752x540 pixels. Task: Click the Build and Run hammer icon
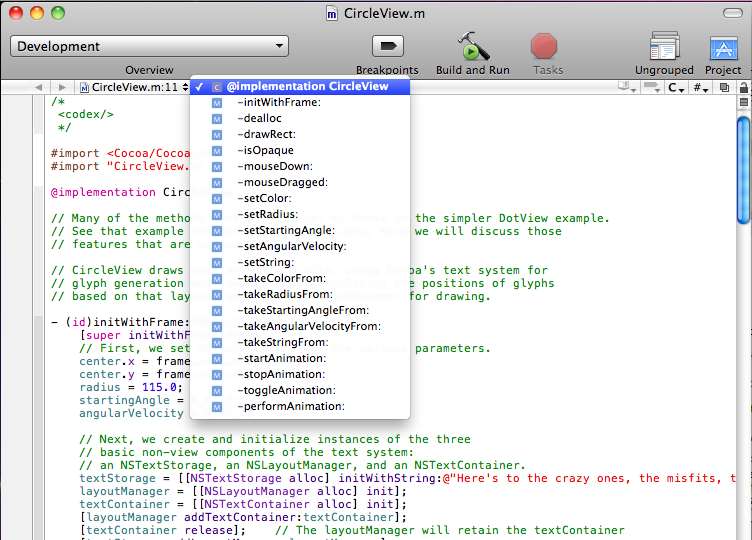[471, 46]
